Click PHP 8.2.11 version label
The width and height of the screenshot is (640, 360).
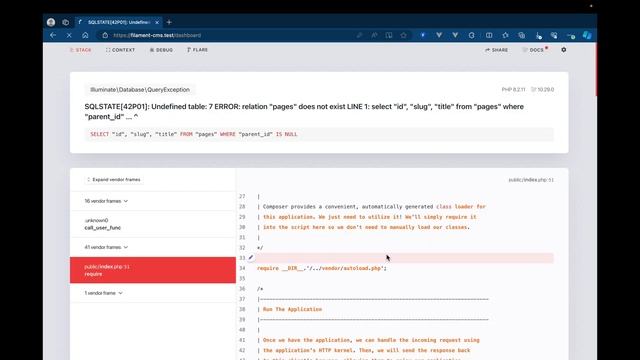[x=513, y=89]
